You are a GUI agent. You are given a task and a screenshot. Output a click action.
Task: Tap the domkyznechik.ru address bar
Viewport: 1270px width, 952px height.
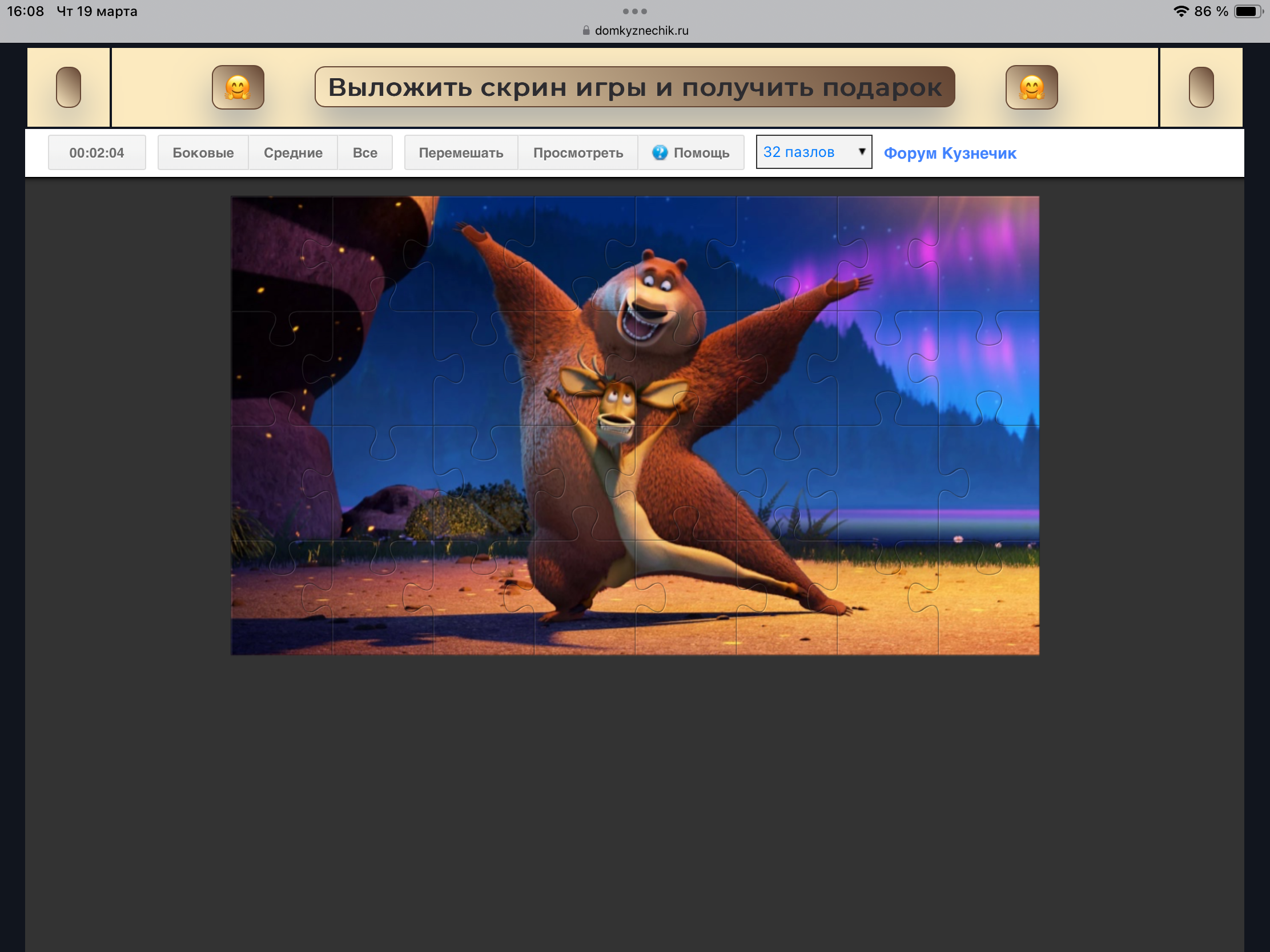(641, 31)
